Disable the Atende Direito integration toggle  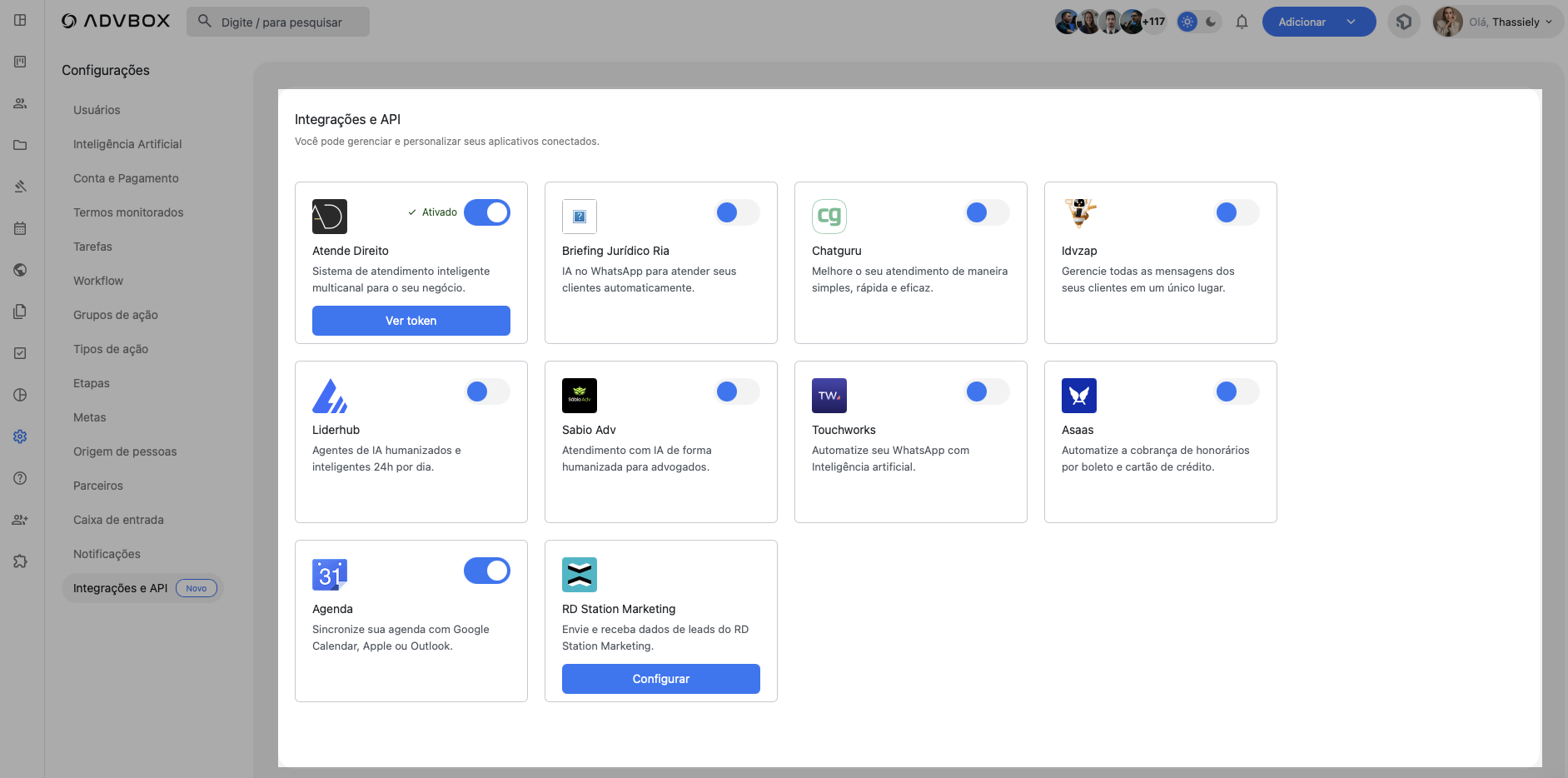[x=486, y=212]
